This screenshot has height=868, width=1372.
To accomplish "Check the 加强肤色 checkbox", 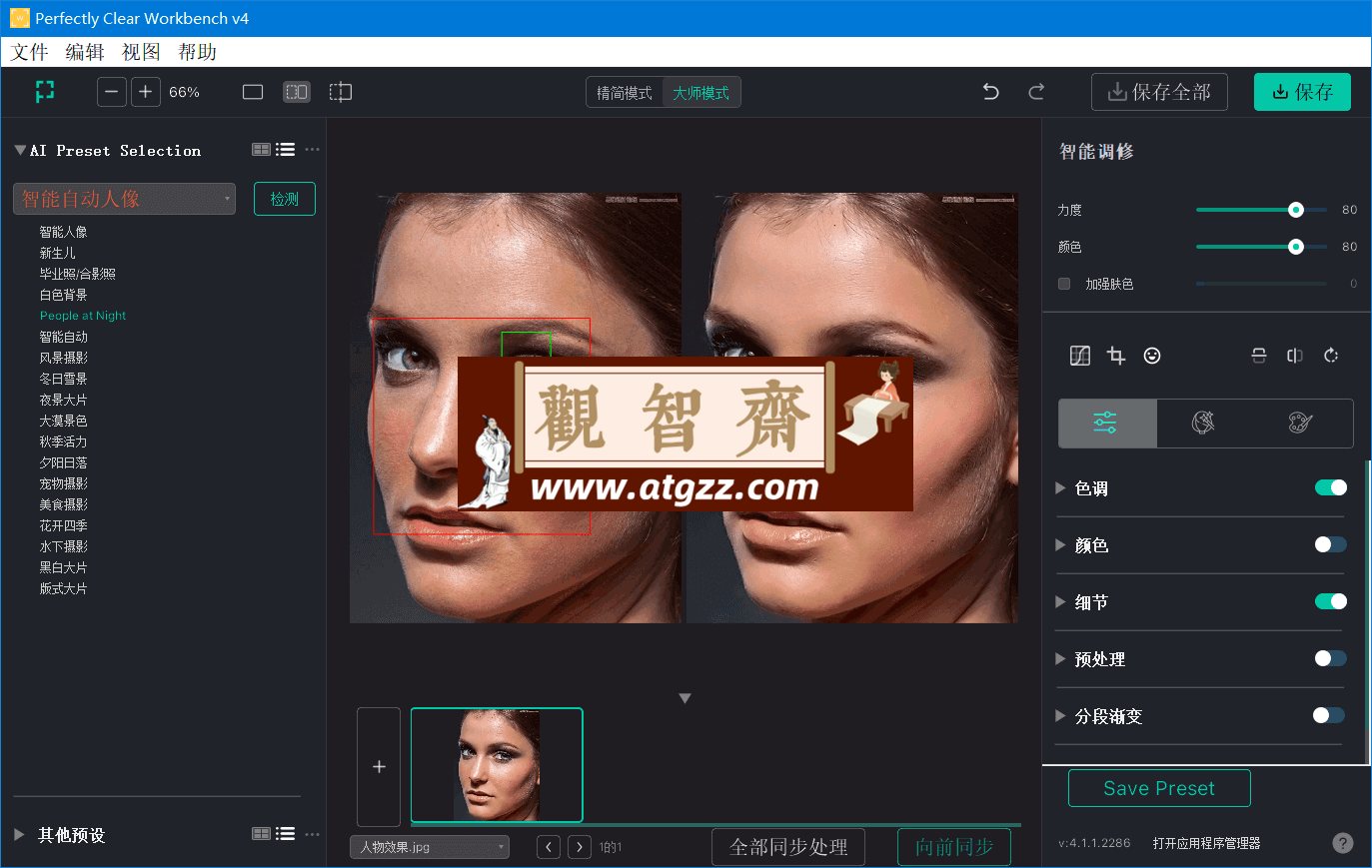I will pos(1064,284).
